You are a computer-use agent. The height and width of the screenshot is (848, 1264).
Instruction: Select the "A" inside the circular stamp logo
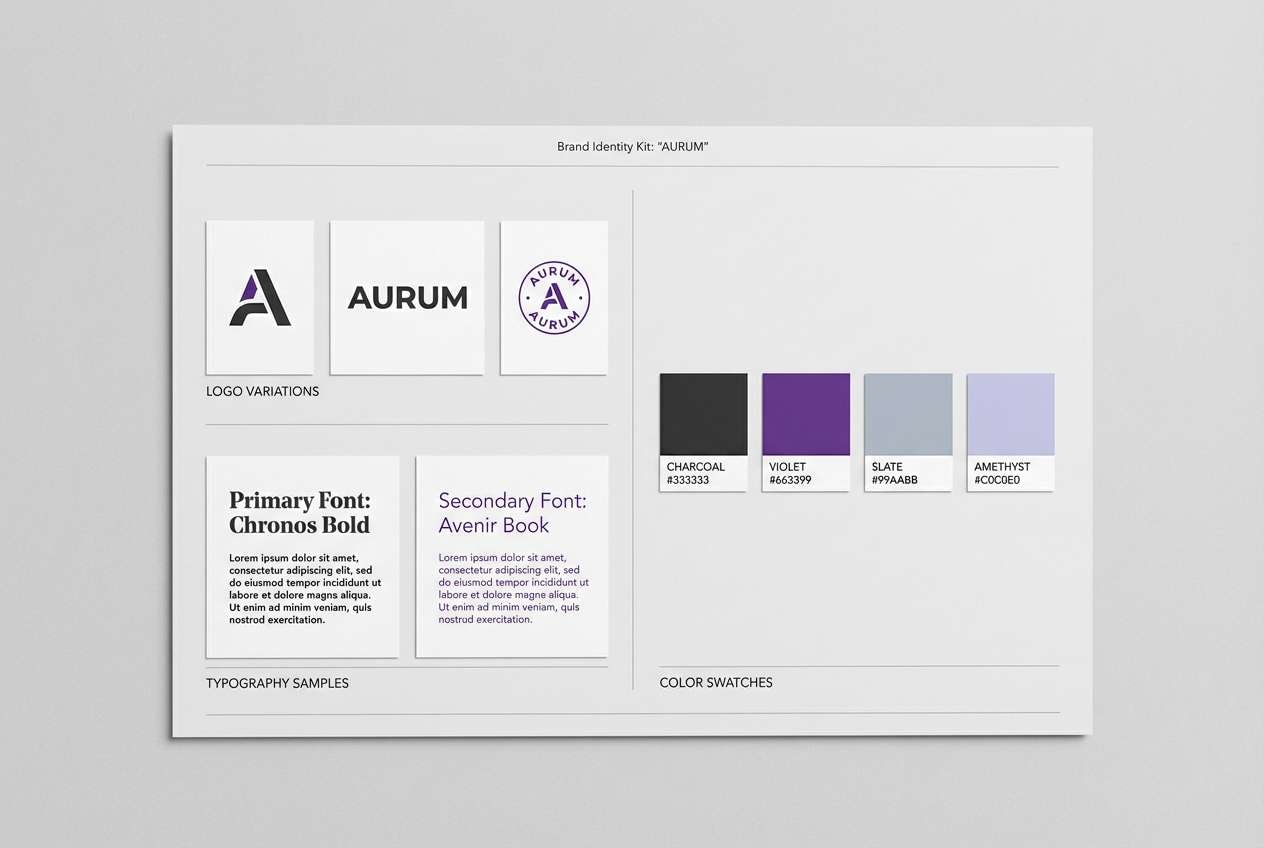click(554, 297)
